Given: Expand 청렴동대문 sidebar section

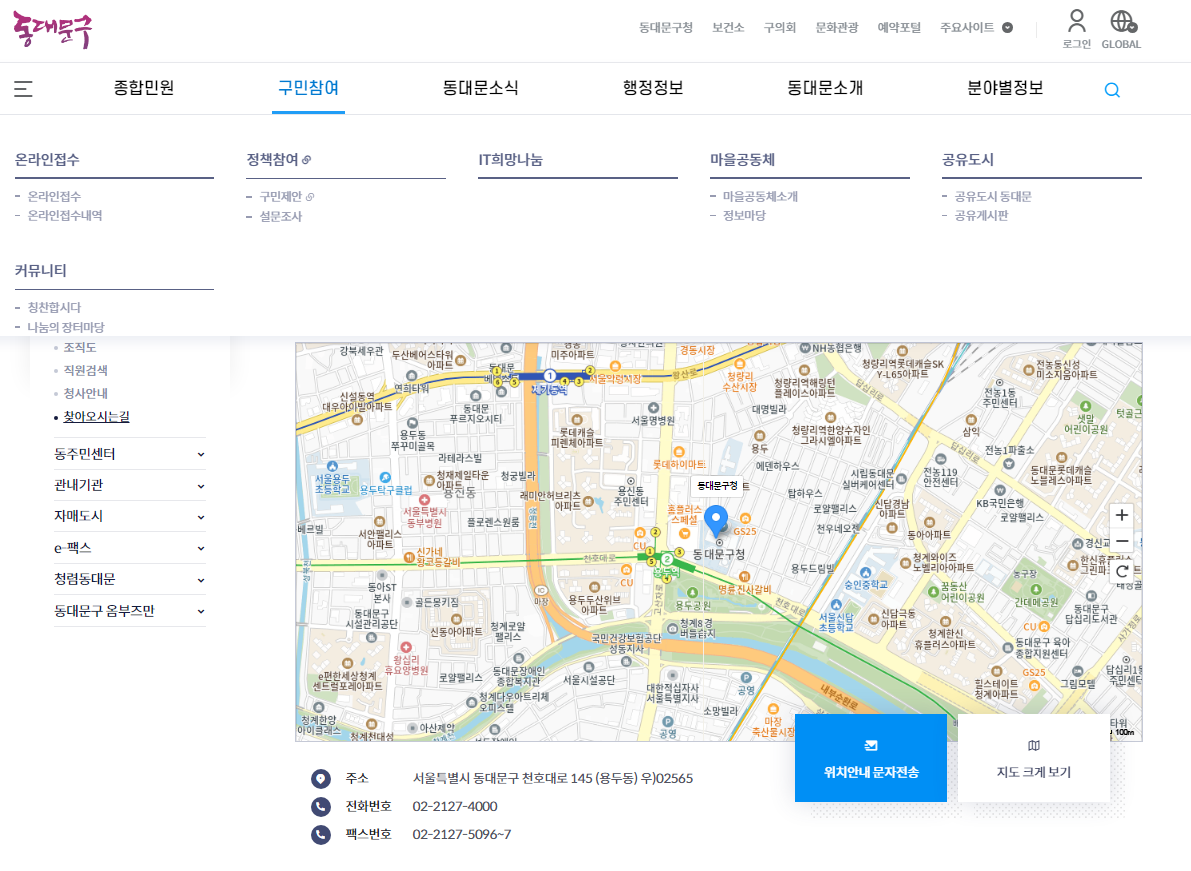Looking at the screenshot, I should [129, 579].
